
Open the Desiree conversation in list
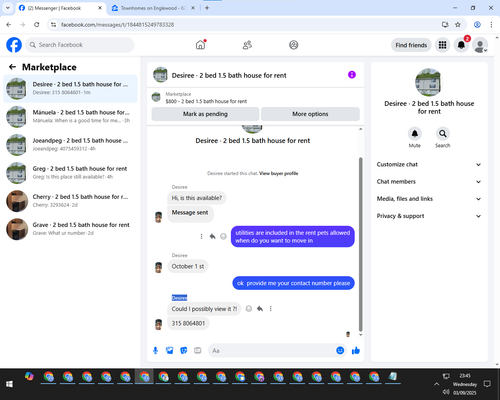[x=70, y=88]
